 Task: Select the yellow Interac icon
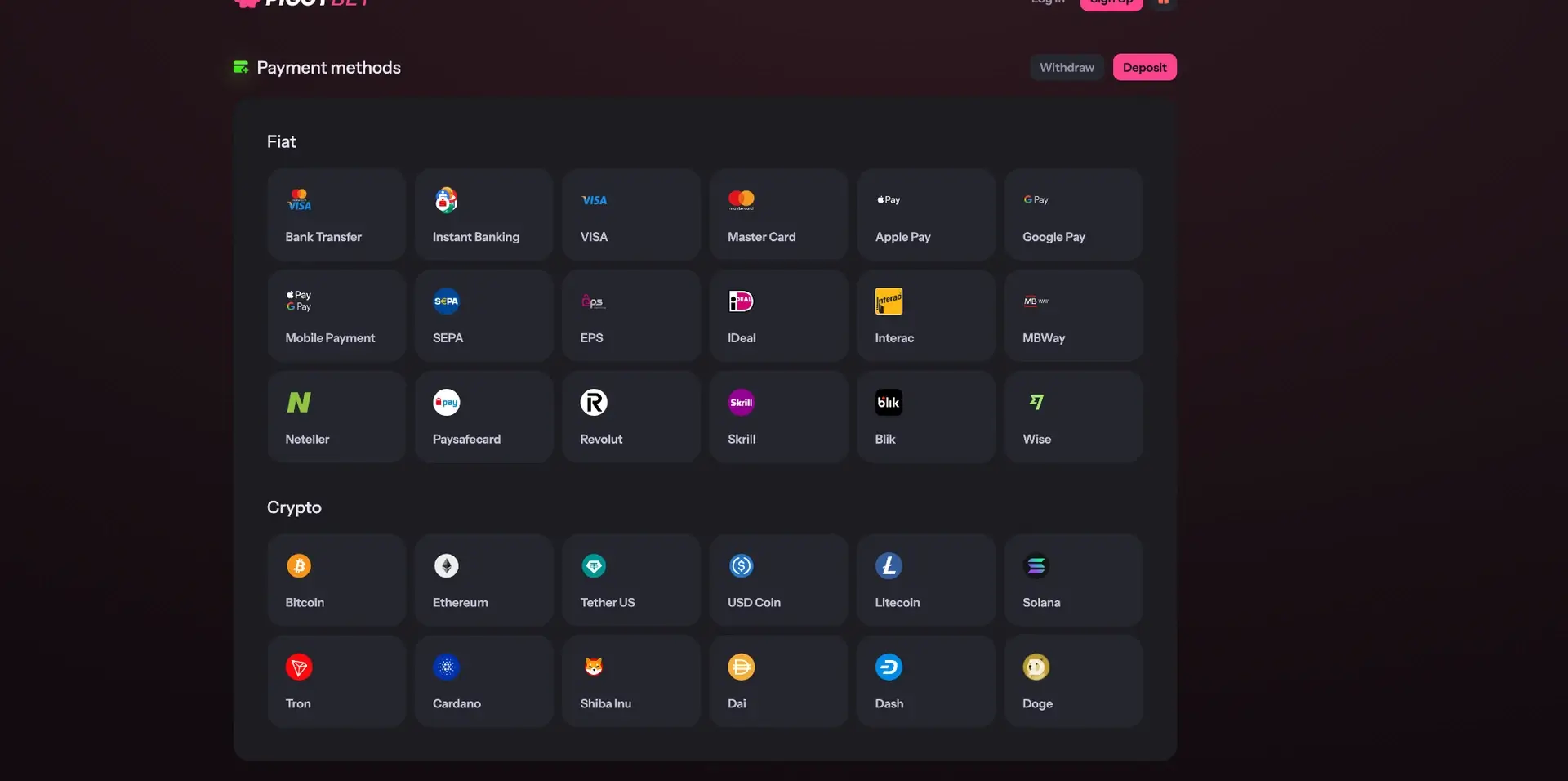point(889,301)
